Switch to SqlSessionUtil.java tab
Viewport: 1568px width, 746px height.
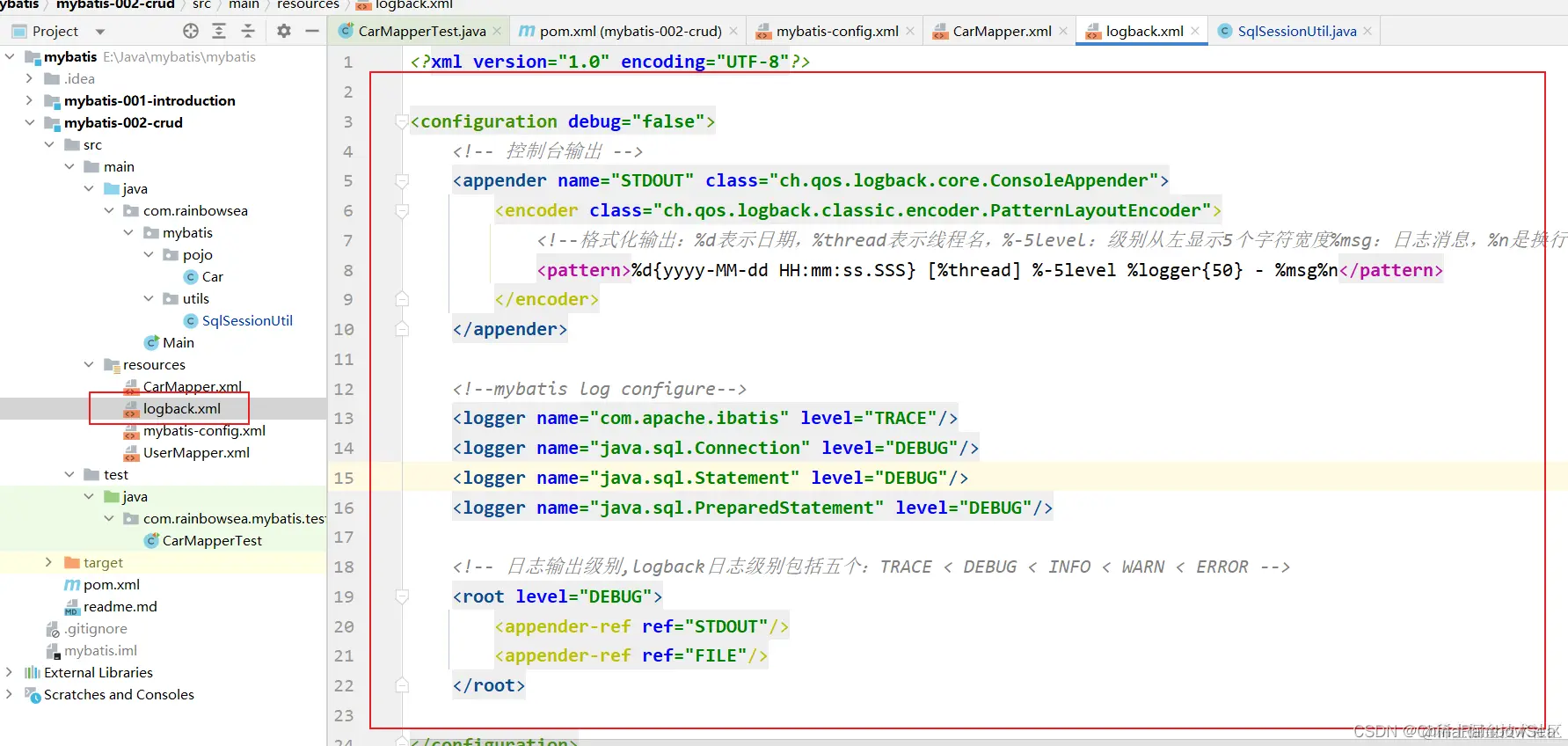pyautogui.click(x=1297, y=31)
